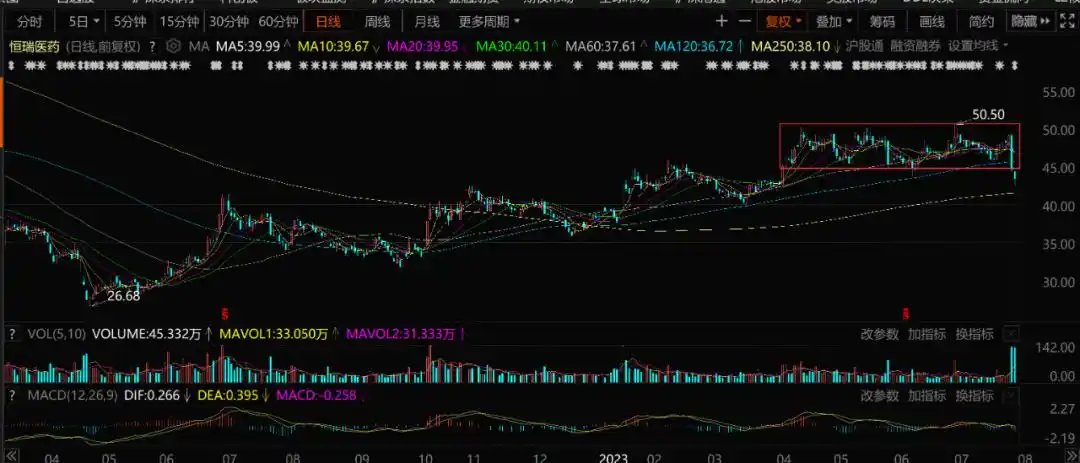Switch to 简约 simple mode
The width and height of the screenshot is (1080, 463).
982,22
